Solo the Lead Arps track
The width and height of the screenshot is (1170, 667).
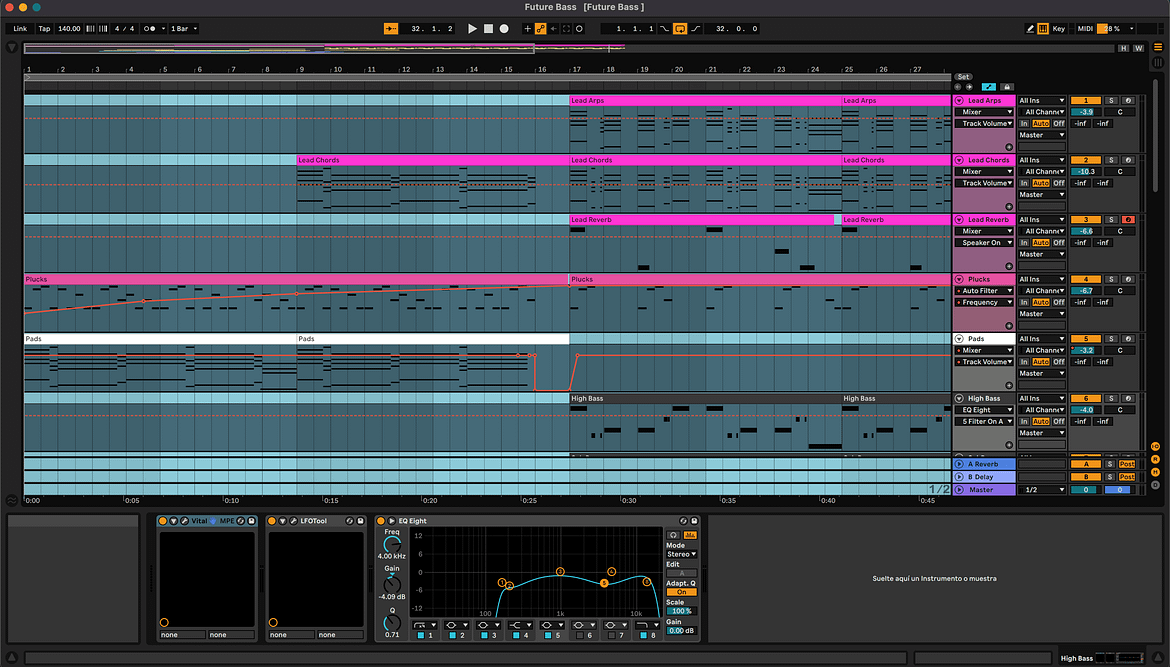click(1111, 101)
